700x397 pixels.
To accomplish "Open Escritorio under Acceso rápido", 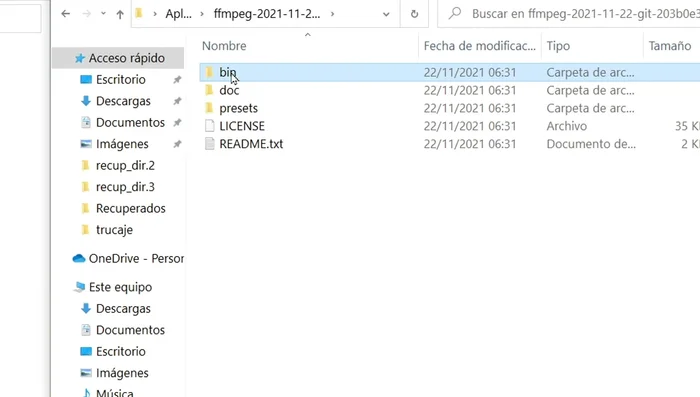I will tap(121, 79).
